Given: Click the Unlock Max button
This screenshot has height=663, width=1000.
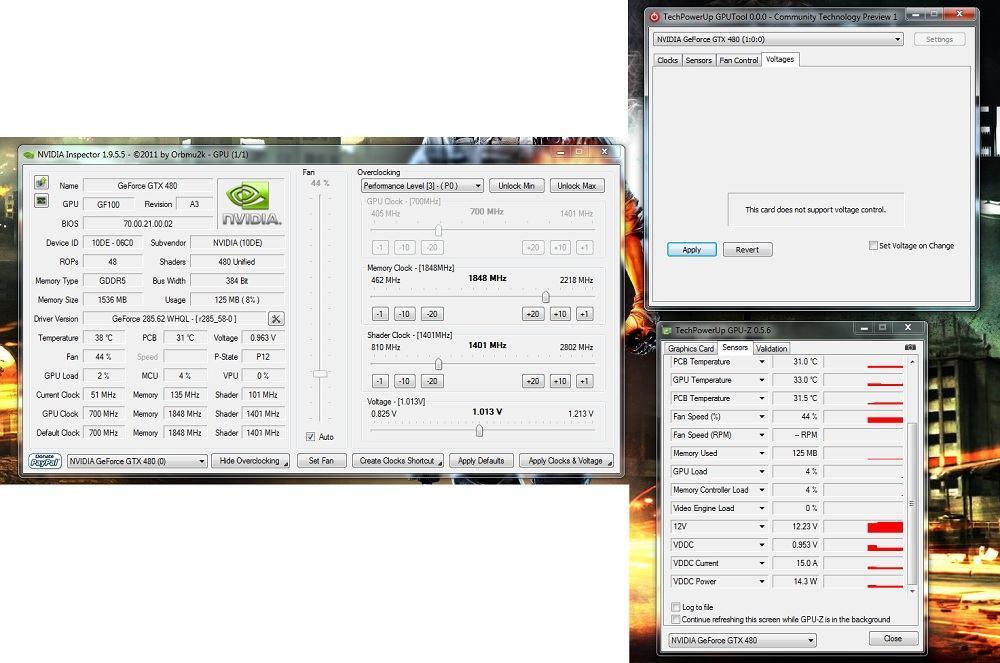Looking at the screenshot, I should [577, 186].
